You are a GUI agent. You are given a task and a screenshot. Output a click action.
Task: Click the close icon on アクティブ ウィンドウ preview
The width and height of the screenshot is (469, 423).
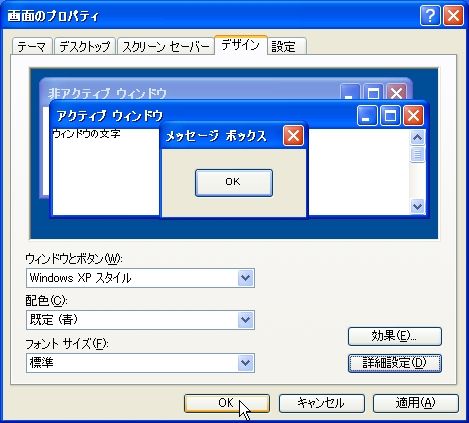(413, 116)
